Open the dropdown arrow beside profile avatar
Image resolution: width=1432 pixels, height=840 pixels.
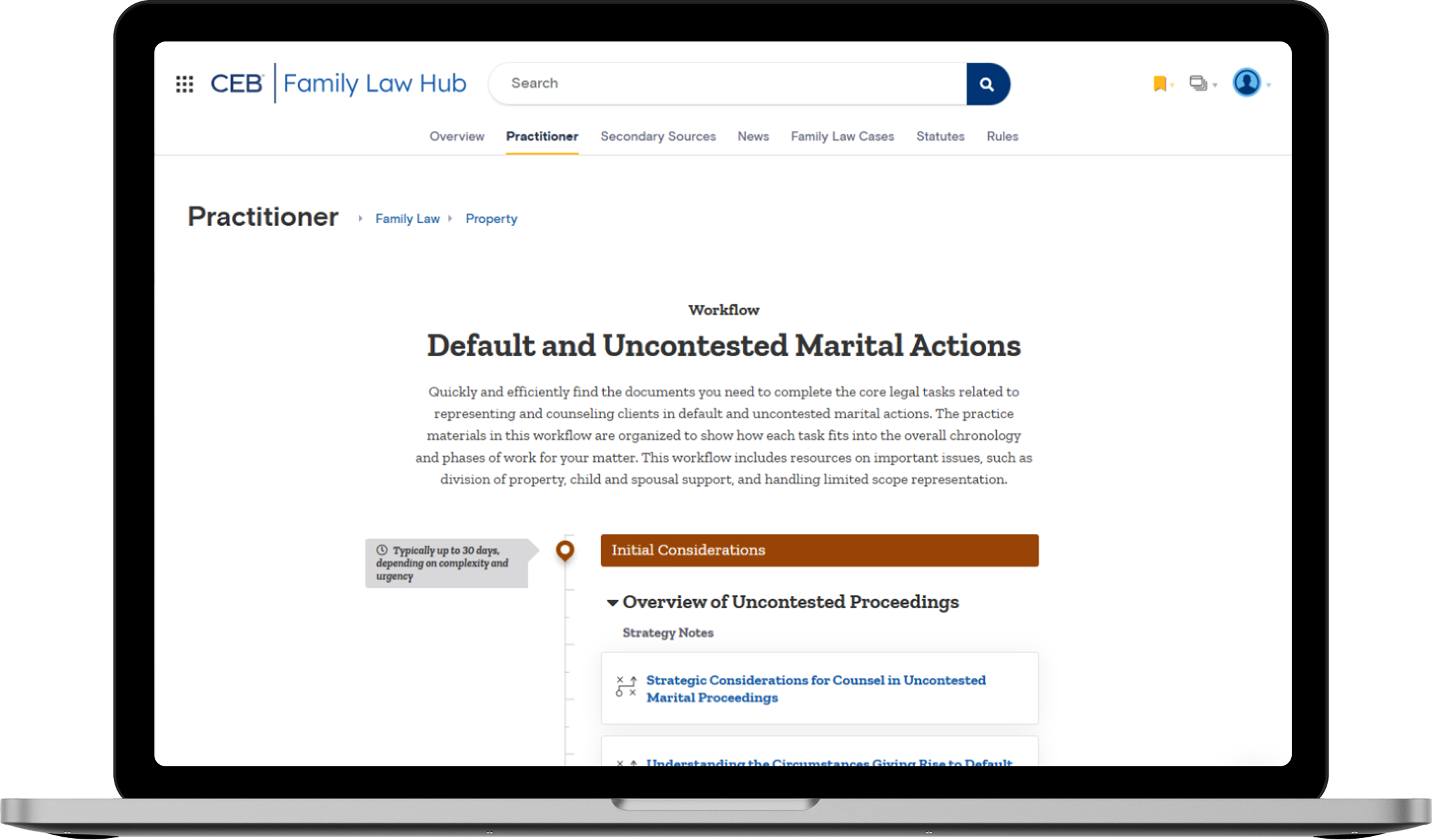(1269, 85)
